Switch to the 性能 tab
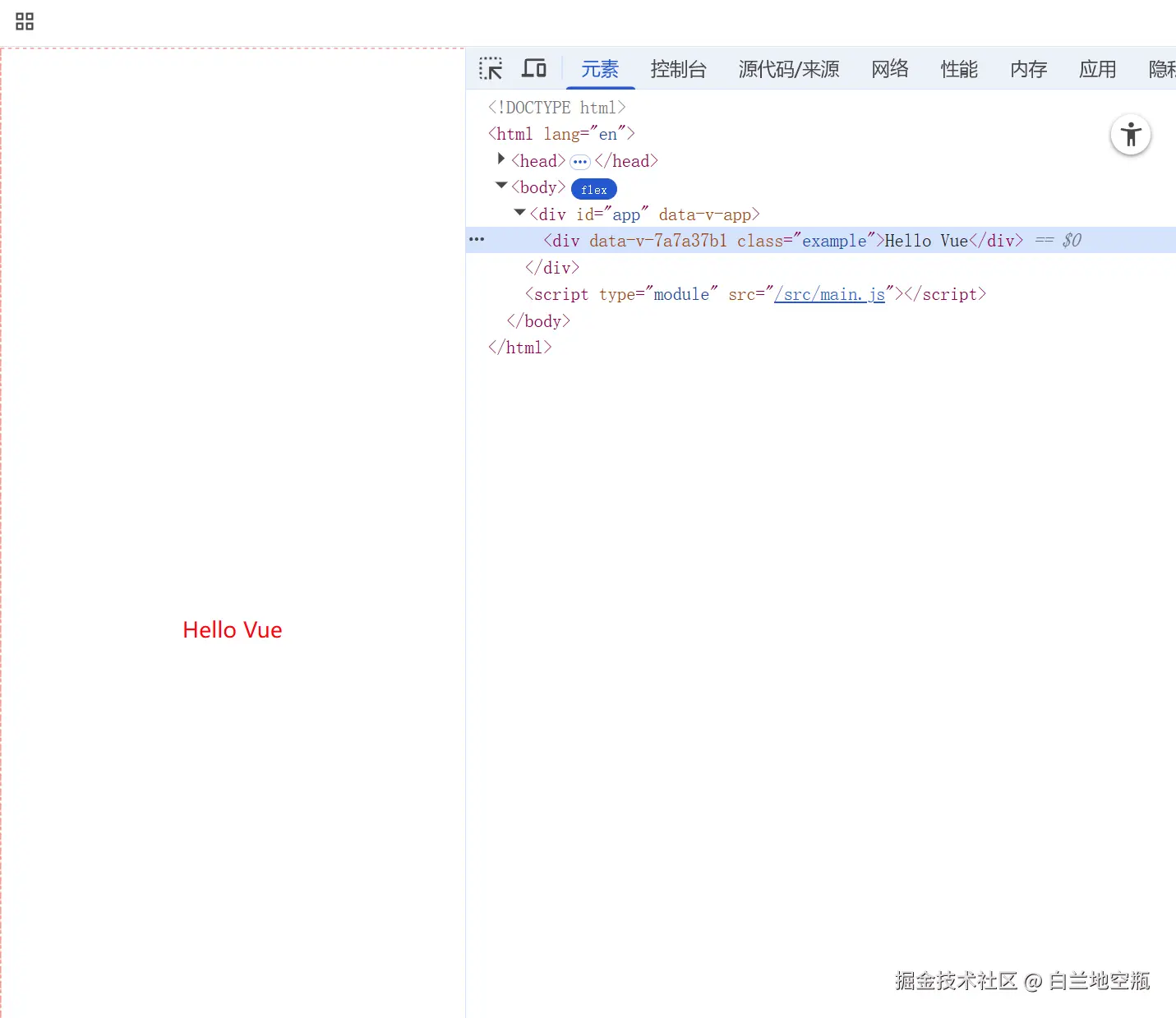Screen dimensions: 1176x1018 coord(959,69)
